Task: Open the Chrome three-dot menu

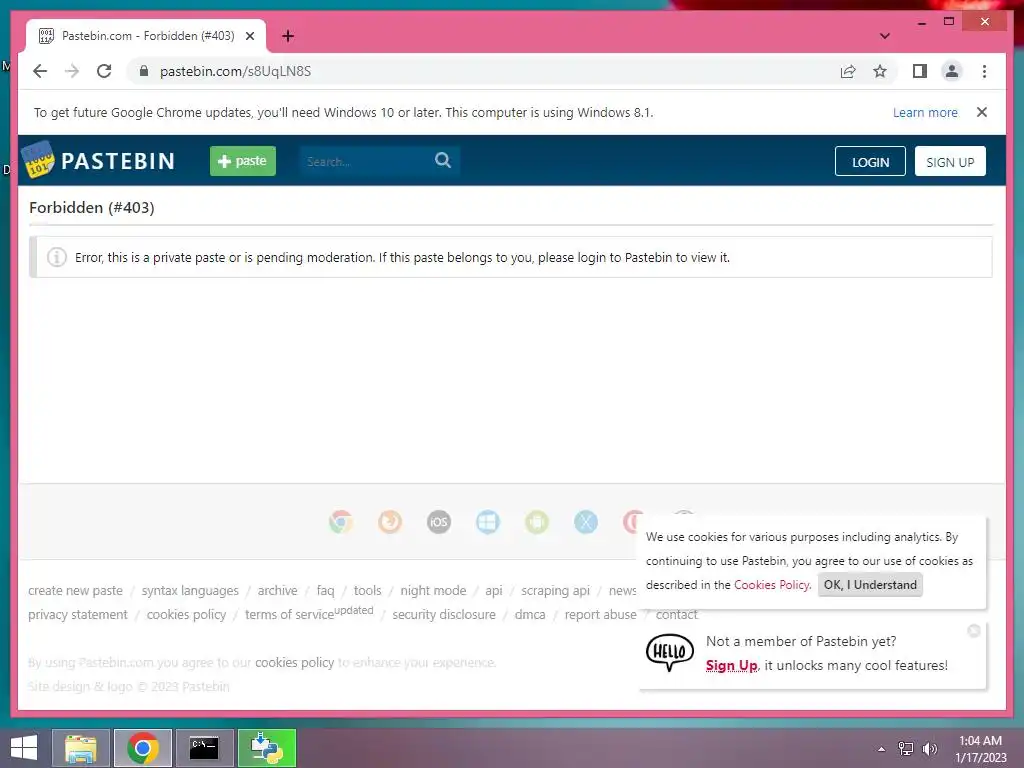Action: pos(984,71)
